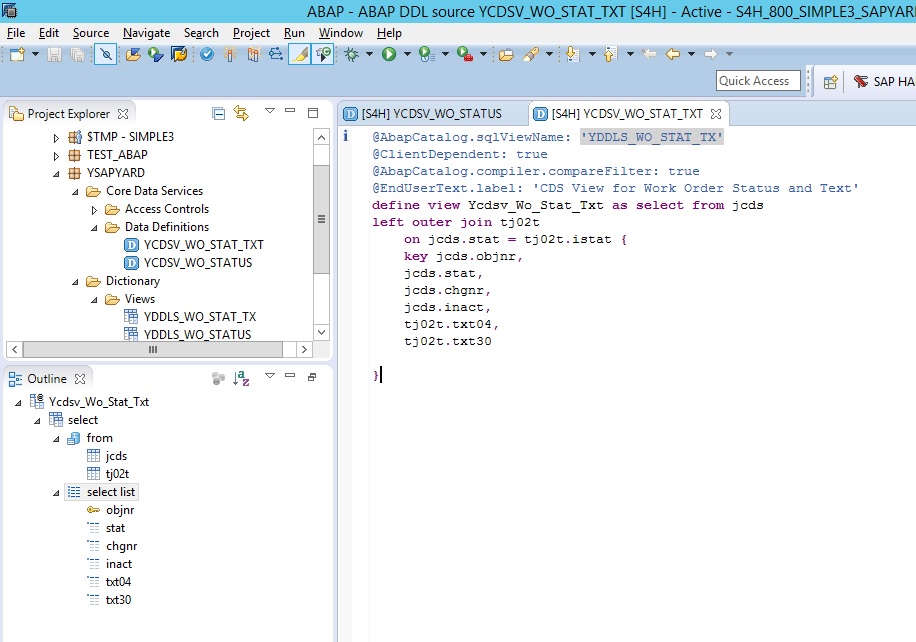Select the tj02t table in Outline

(117, 474)
